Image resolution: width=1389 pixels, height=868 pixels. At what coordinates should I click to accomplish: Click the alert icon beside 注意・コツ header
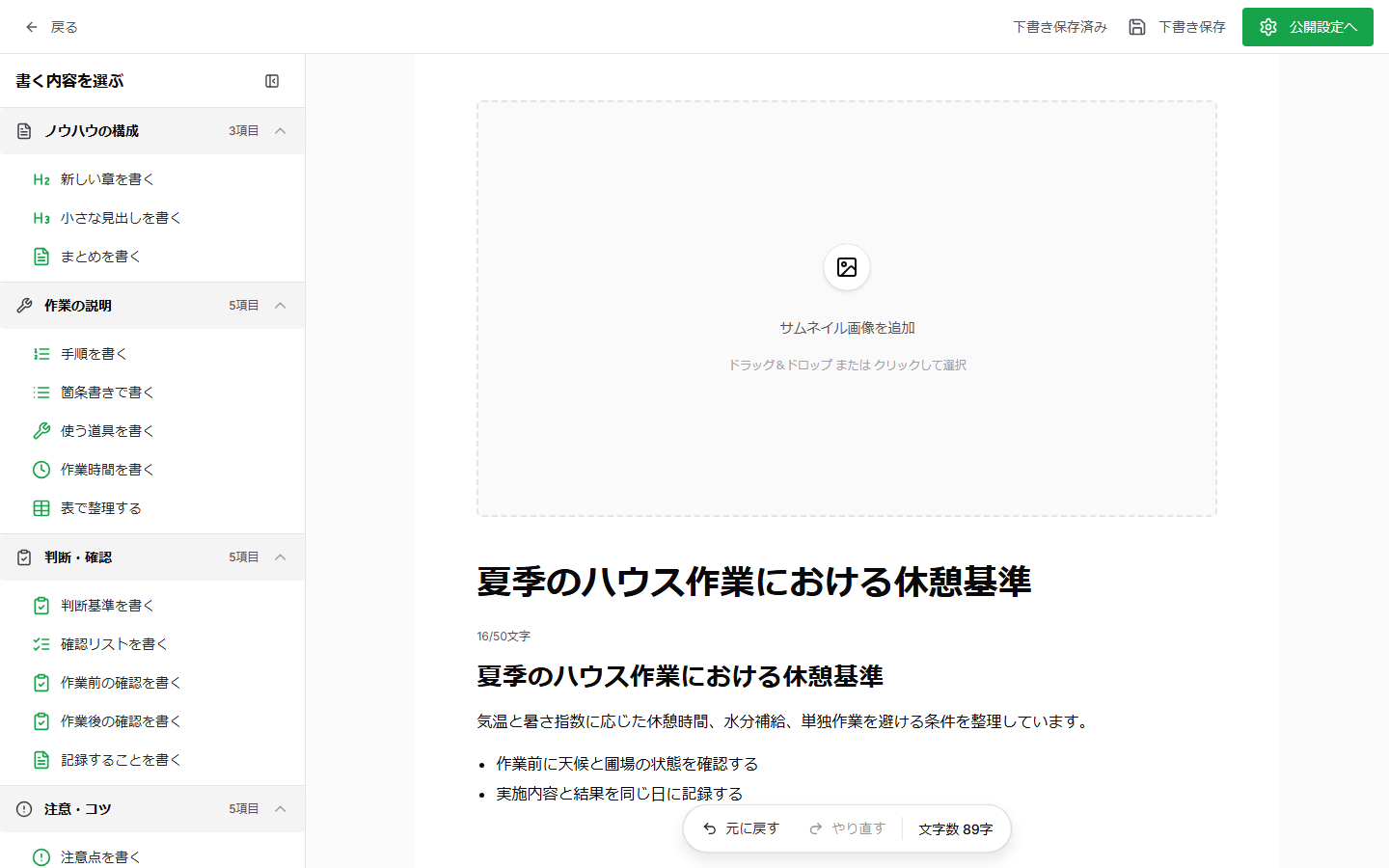tap(24, 809)
